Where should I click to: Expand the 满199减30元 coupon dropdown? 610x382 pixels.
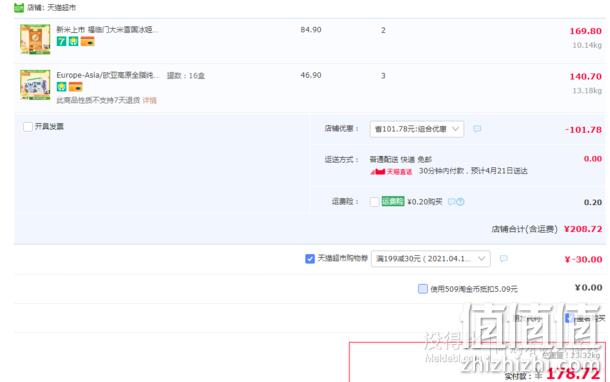tap(431, 259)
